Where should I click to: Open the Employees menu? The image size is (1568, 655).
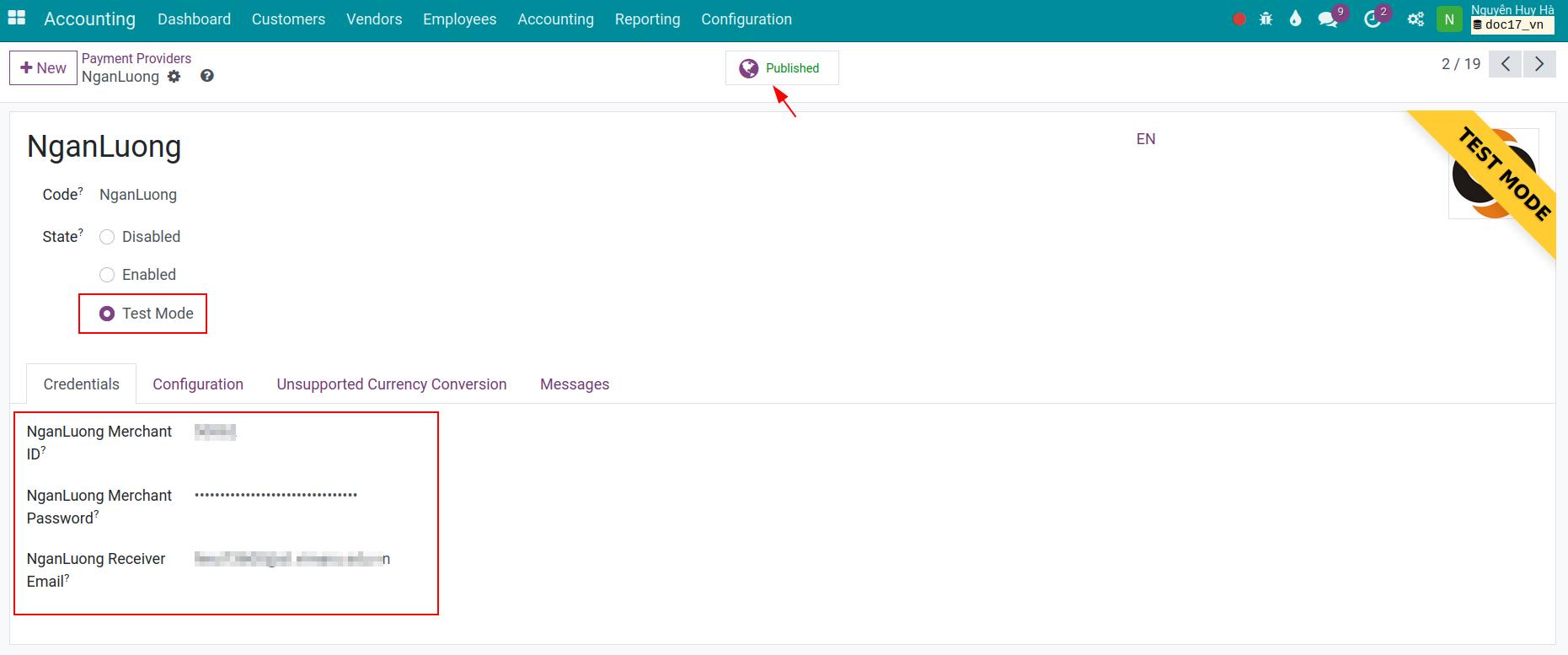click(460, 19)
